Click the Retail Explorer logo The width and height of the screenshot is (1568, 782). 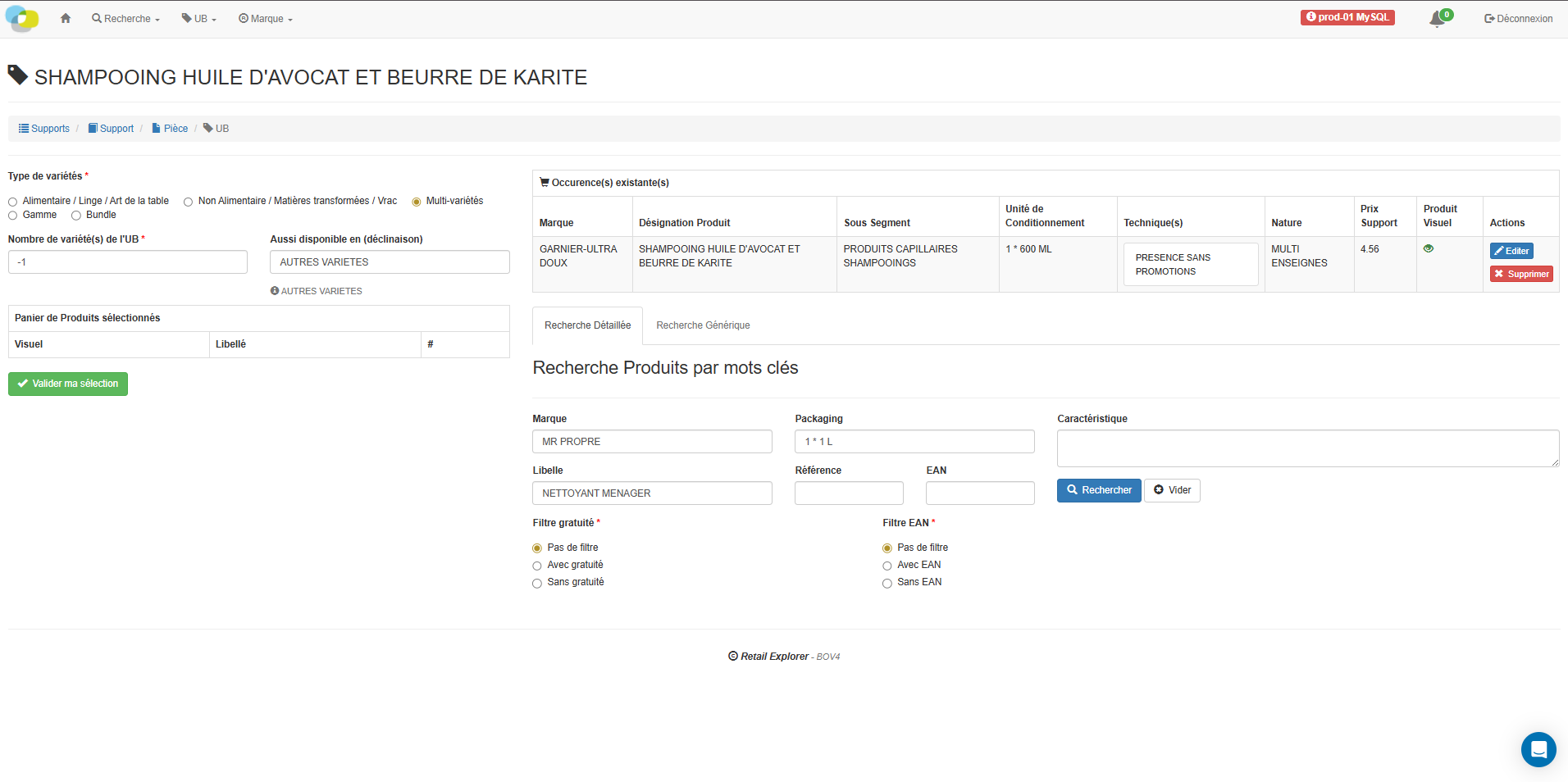click(x=22, y=18)
